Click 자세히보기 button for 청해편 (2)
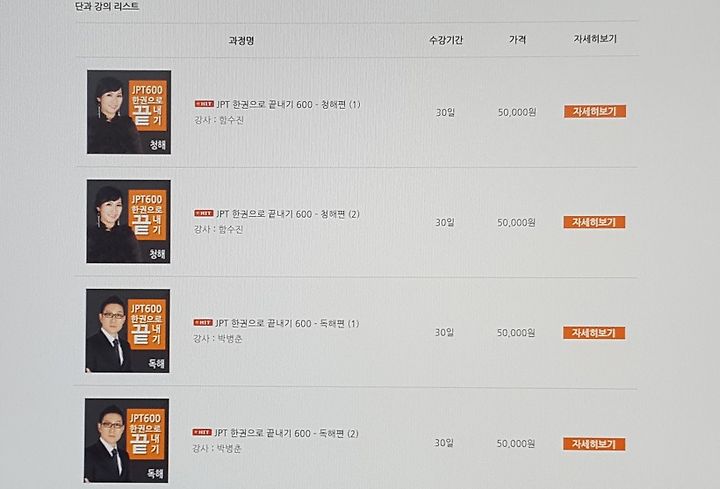Viewport: 720px width, 489px height. coord(594,222)
